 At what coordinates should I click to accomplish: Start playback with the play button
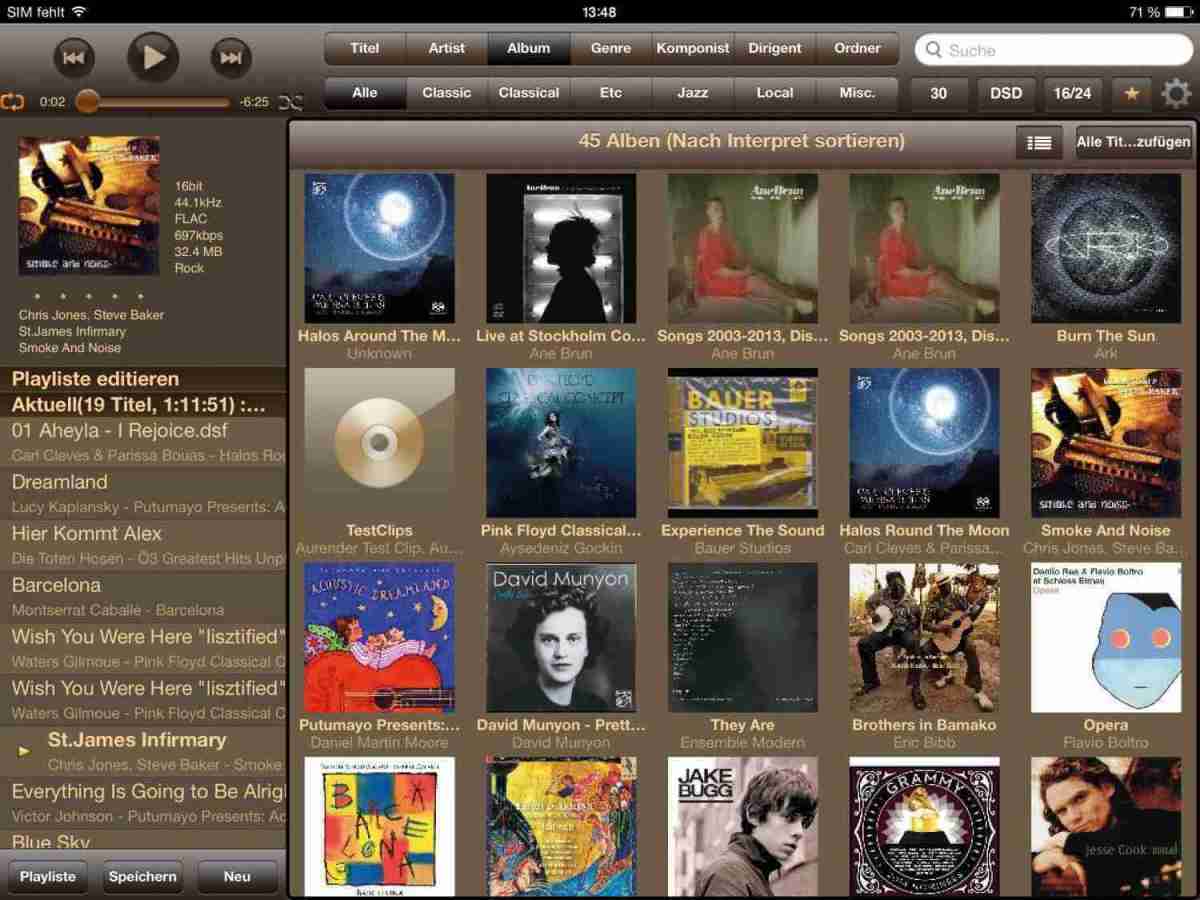[153, 57]
